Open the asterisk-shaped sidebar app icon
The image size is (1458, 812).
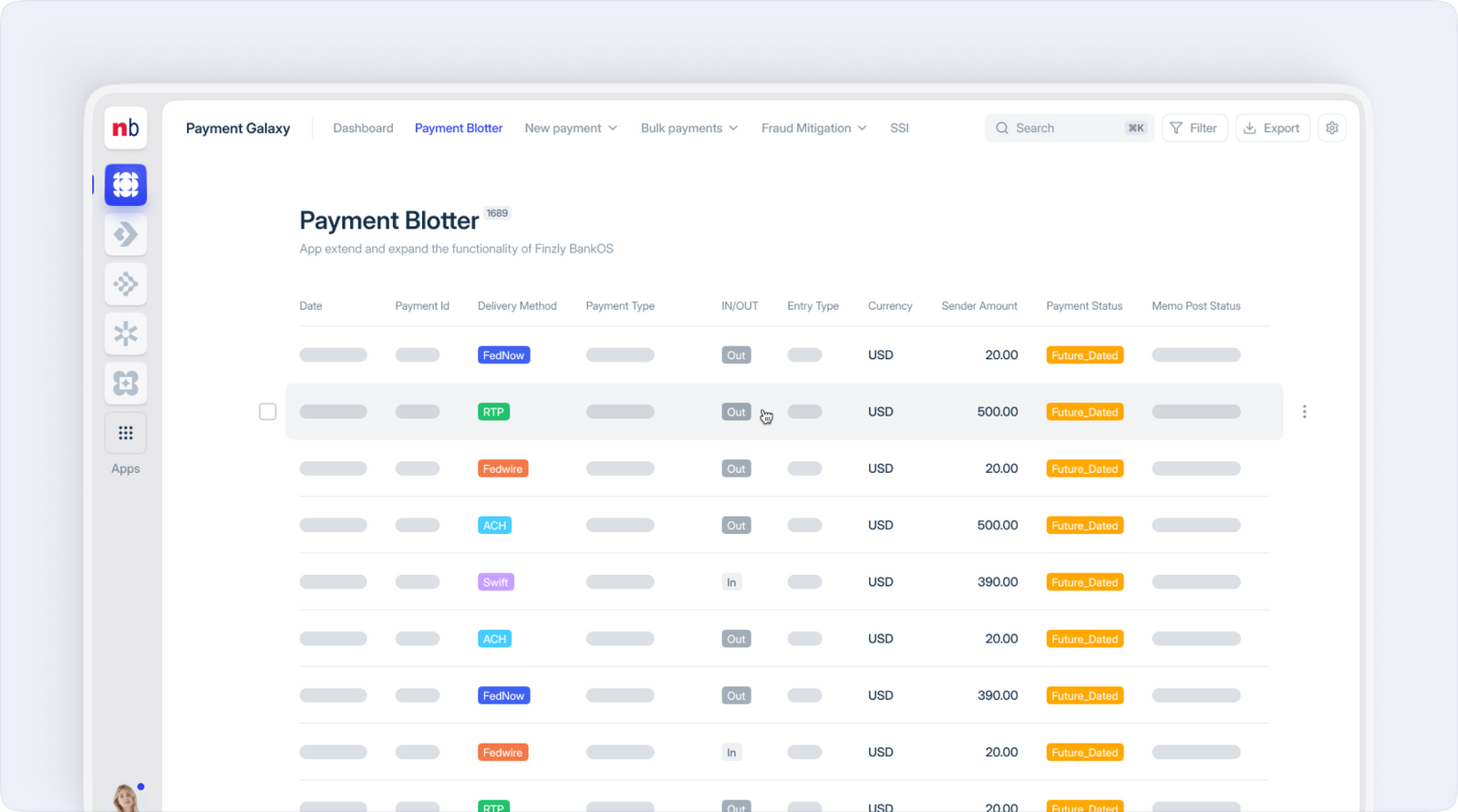tap(126, 334)
